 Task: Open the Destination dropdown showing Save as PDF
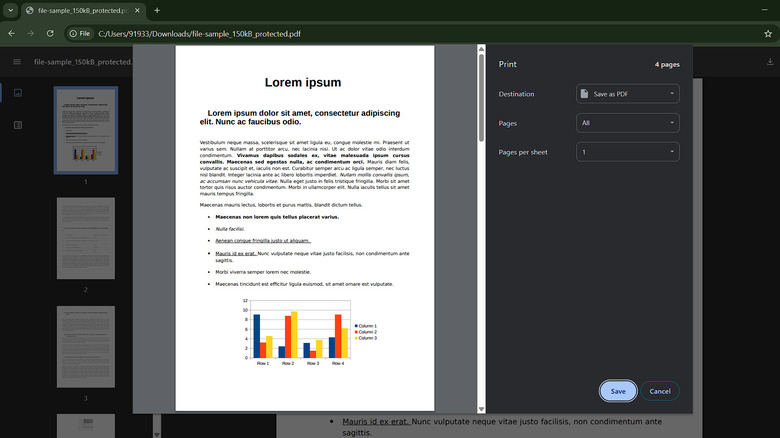pos(628,94)
